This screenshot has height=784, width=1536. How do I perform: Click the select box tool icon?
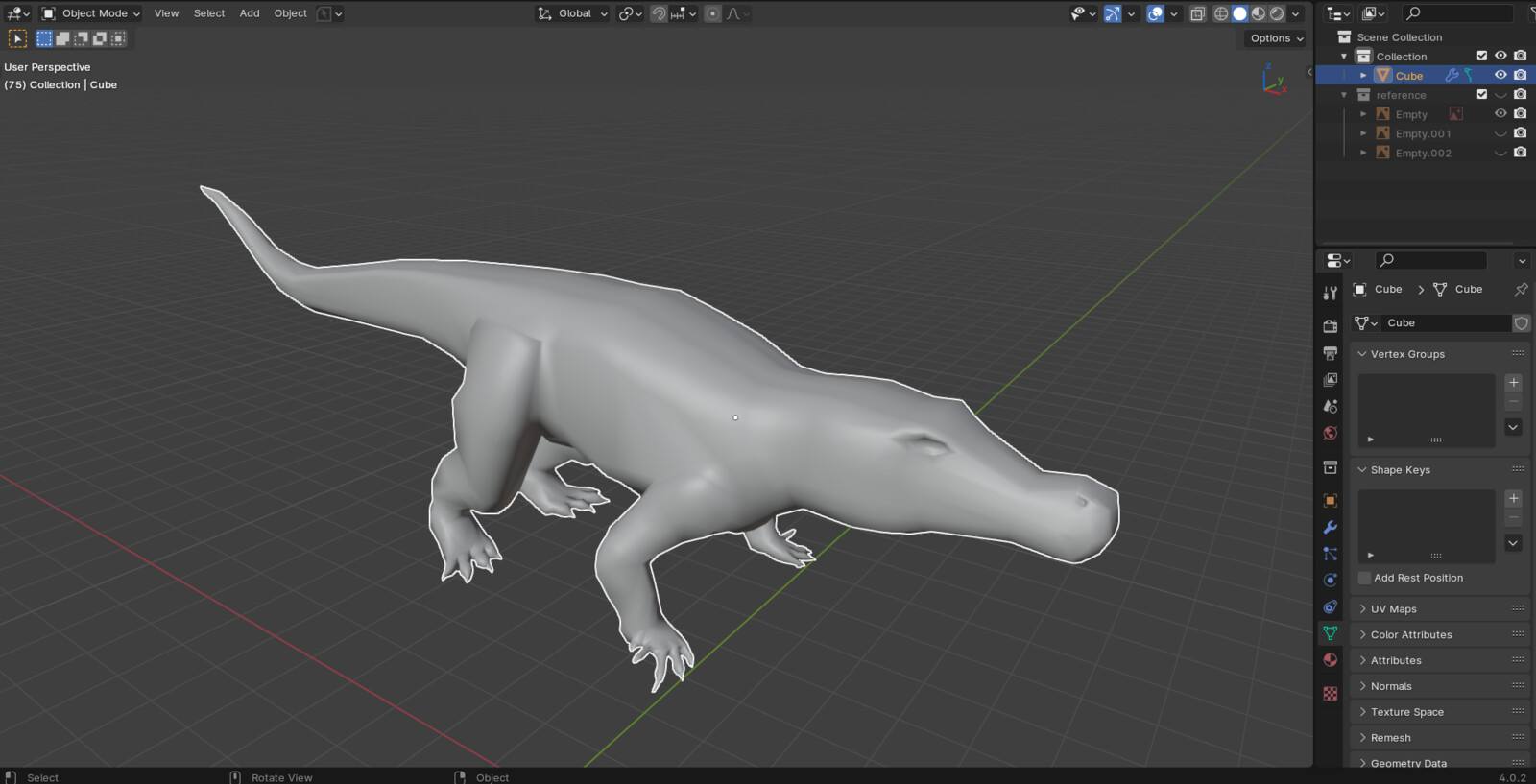(17, 38)
